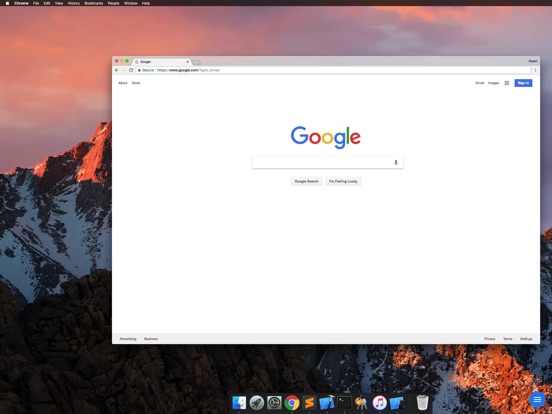552x414 pixels.
Task: Launch Sublime Text from the Dock
Action: click(x=309, y=402)
